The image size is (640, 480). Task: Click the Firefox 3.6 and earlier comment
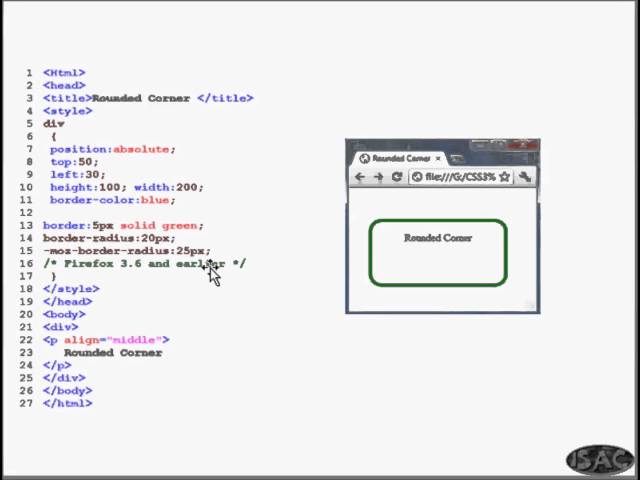point(144,264)
